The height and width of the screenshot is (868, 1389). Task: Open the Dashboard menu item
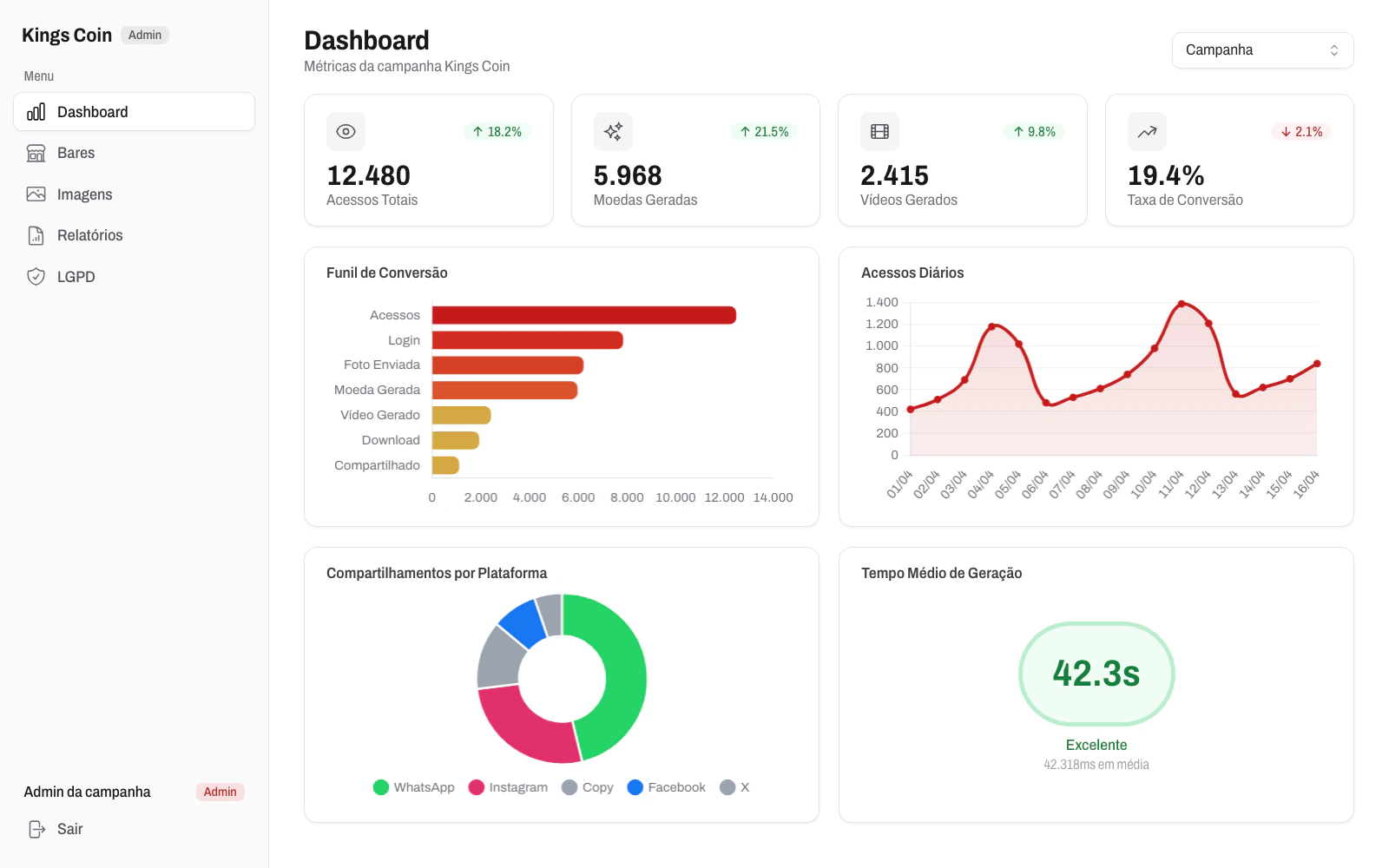coord(134,112)
